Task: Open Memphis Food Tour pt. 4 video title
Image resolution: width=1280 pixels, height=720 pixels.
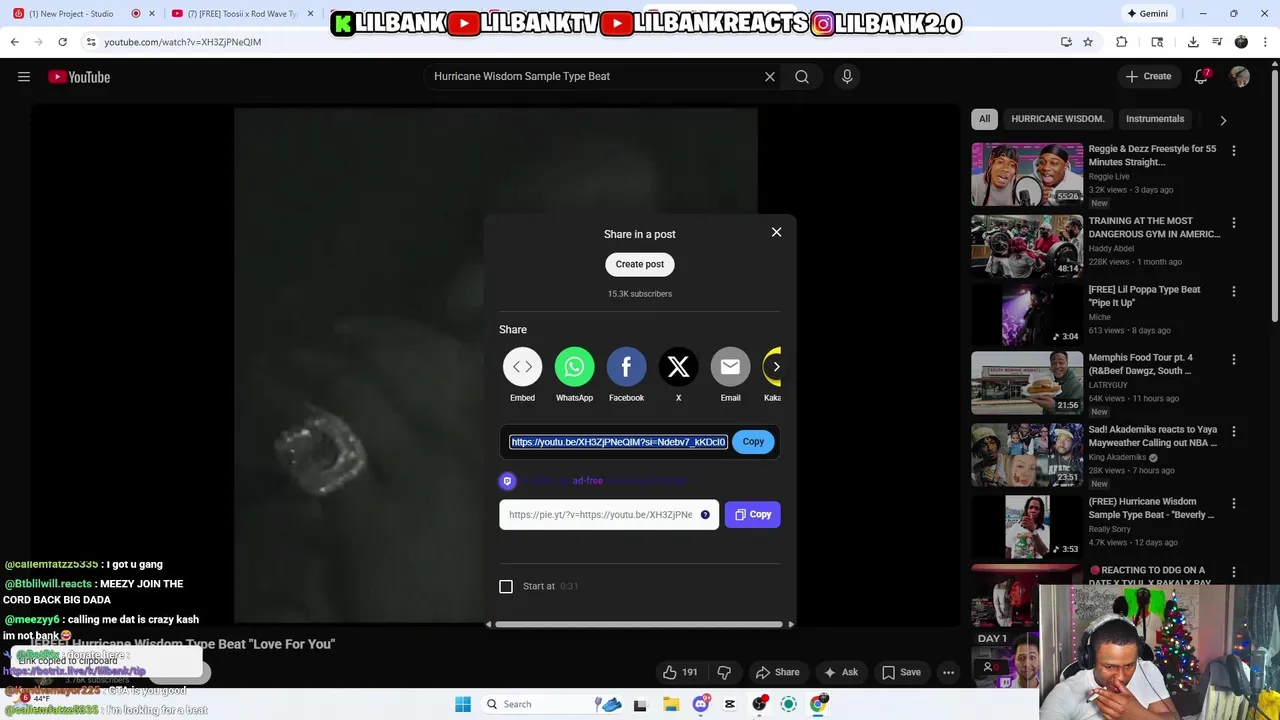Action: pyautogui.click(x=1141, y=364)
